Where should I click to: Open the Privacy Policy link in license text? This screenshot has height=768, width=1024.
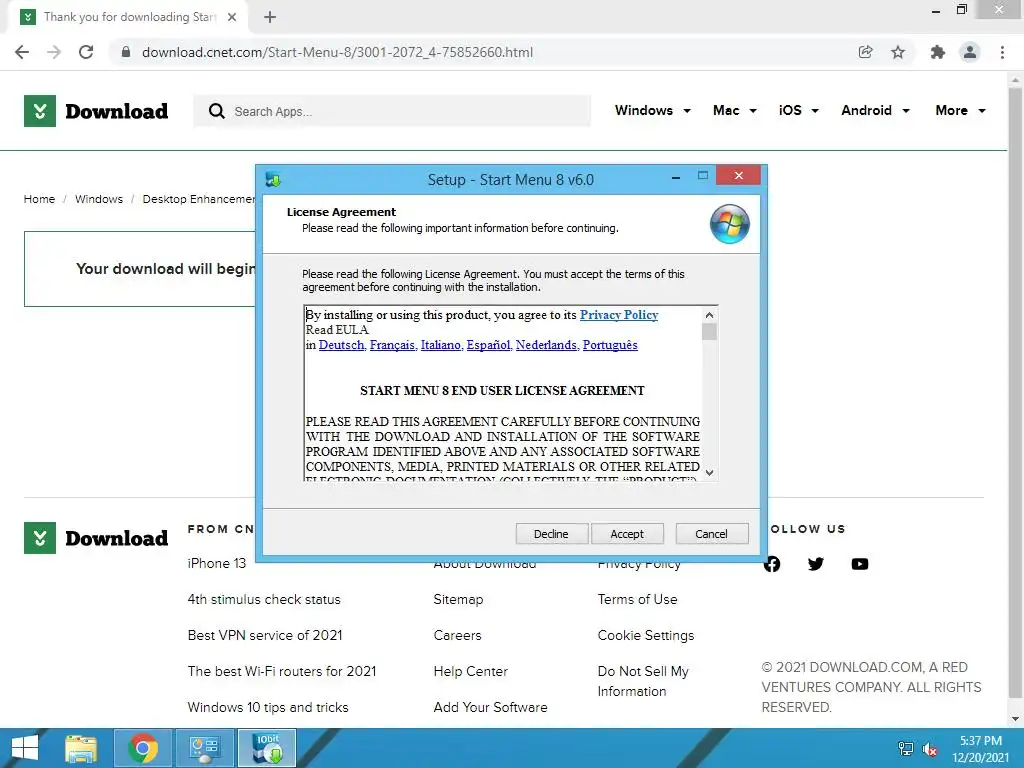coord(618,315)
